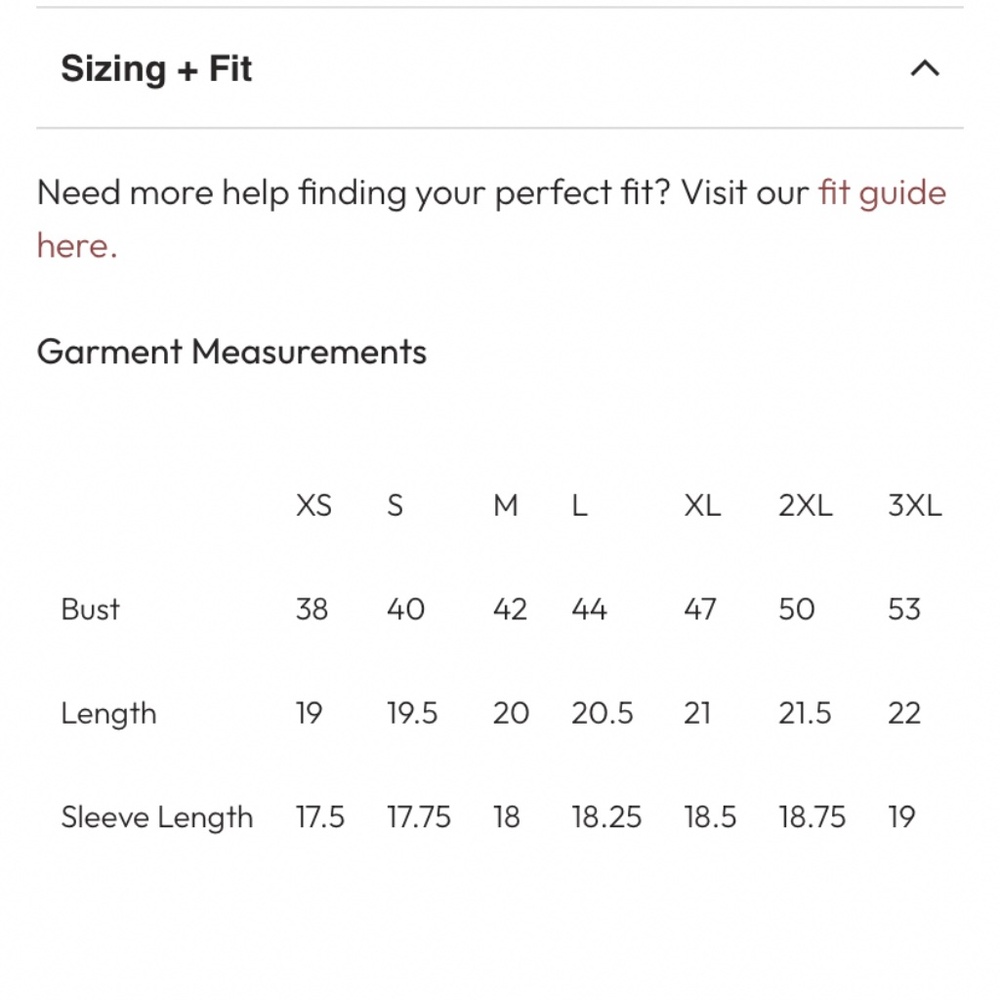Image resolution: width=1000 pixels, height=1000 pixels.
Task: Click the Length row label
Action: 108,714
